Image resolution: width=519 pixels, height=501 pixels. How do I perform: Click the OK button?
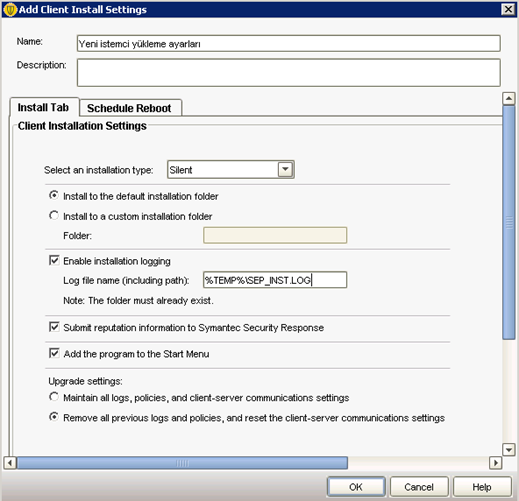pos(356,487)
